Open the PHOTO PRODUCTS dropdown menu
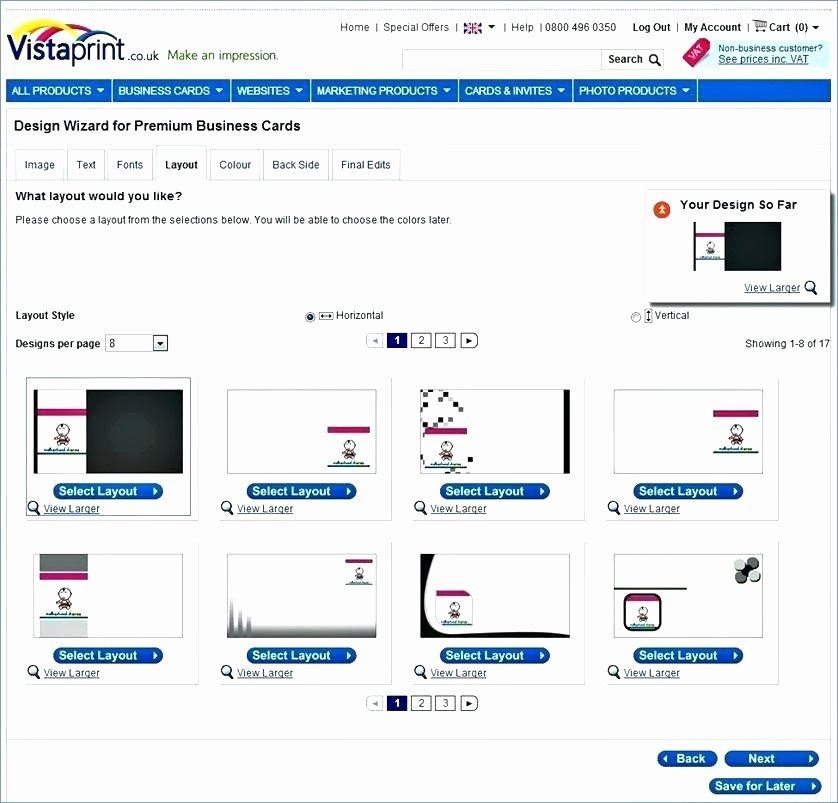Viewport: 838px width, 803px height. (634, 91)
